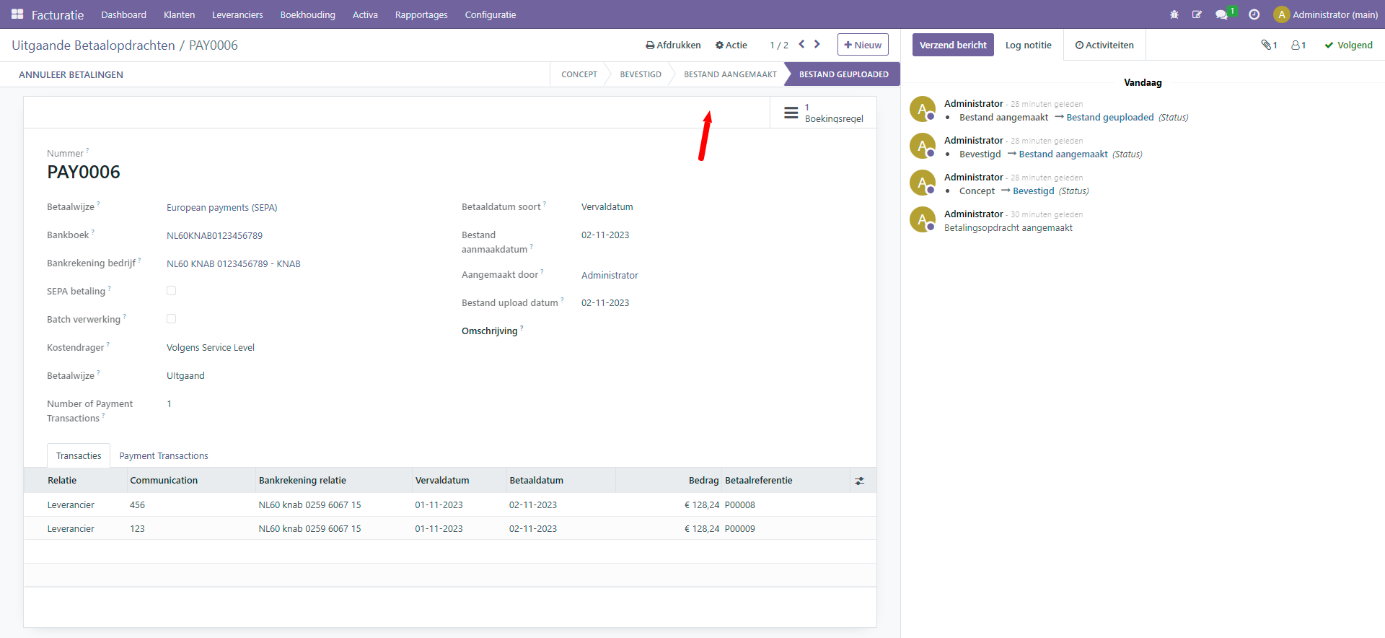
Task: Open the conversations chat bubble icon
Action: (x=1221, y=15)
